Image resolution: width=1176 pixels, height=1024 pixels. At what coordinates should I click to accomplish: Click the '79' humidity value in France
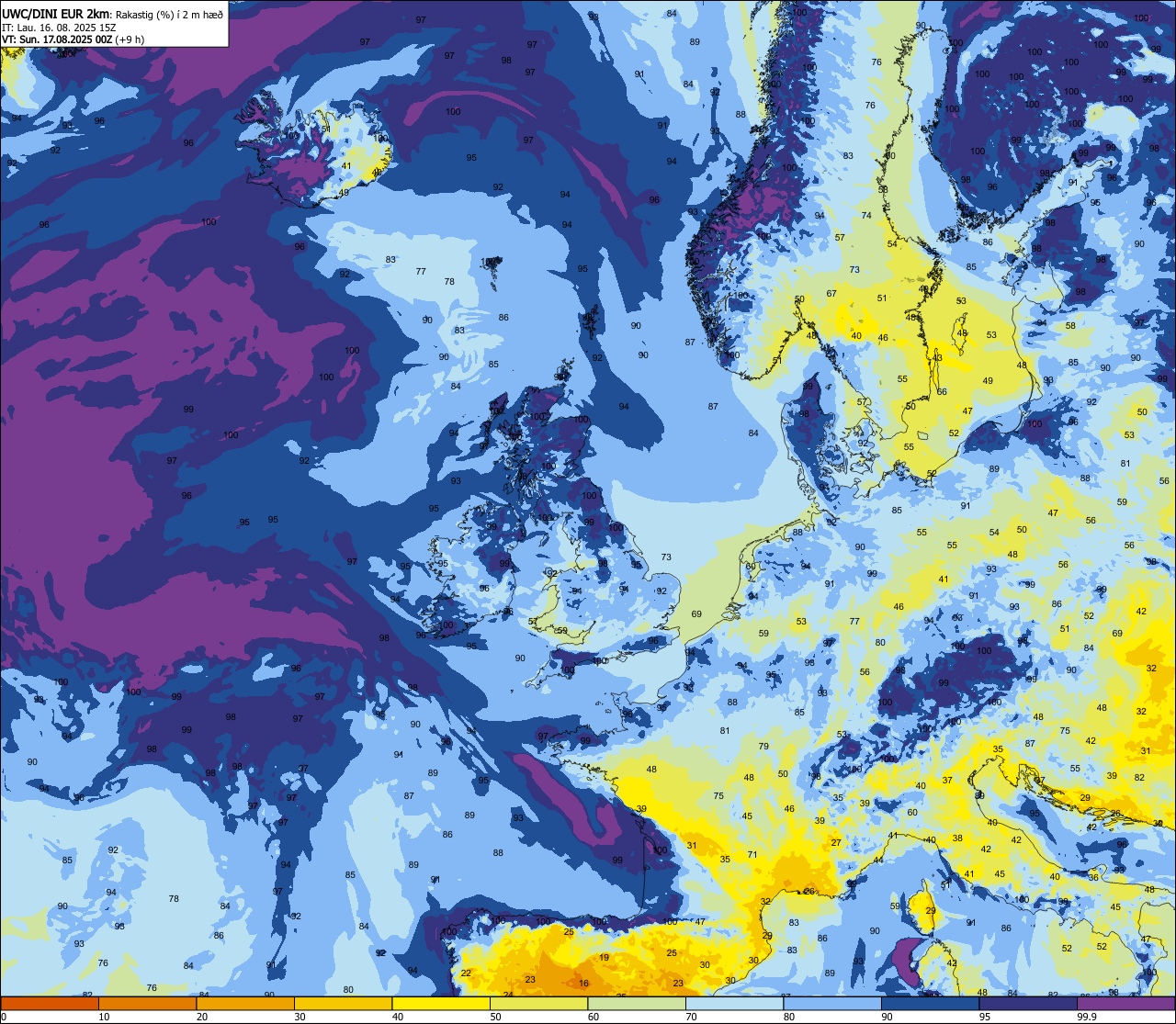coord(763,746)
